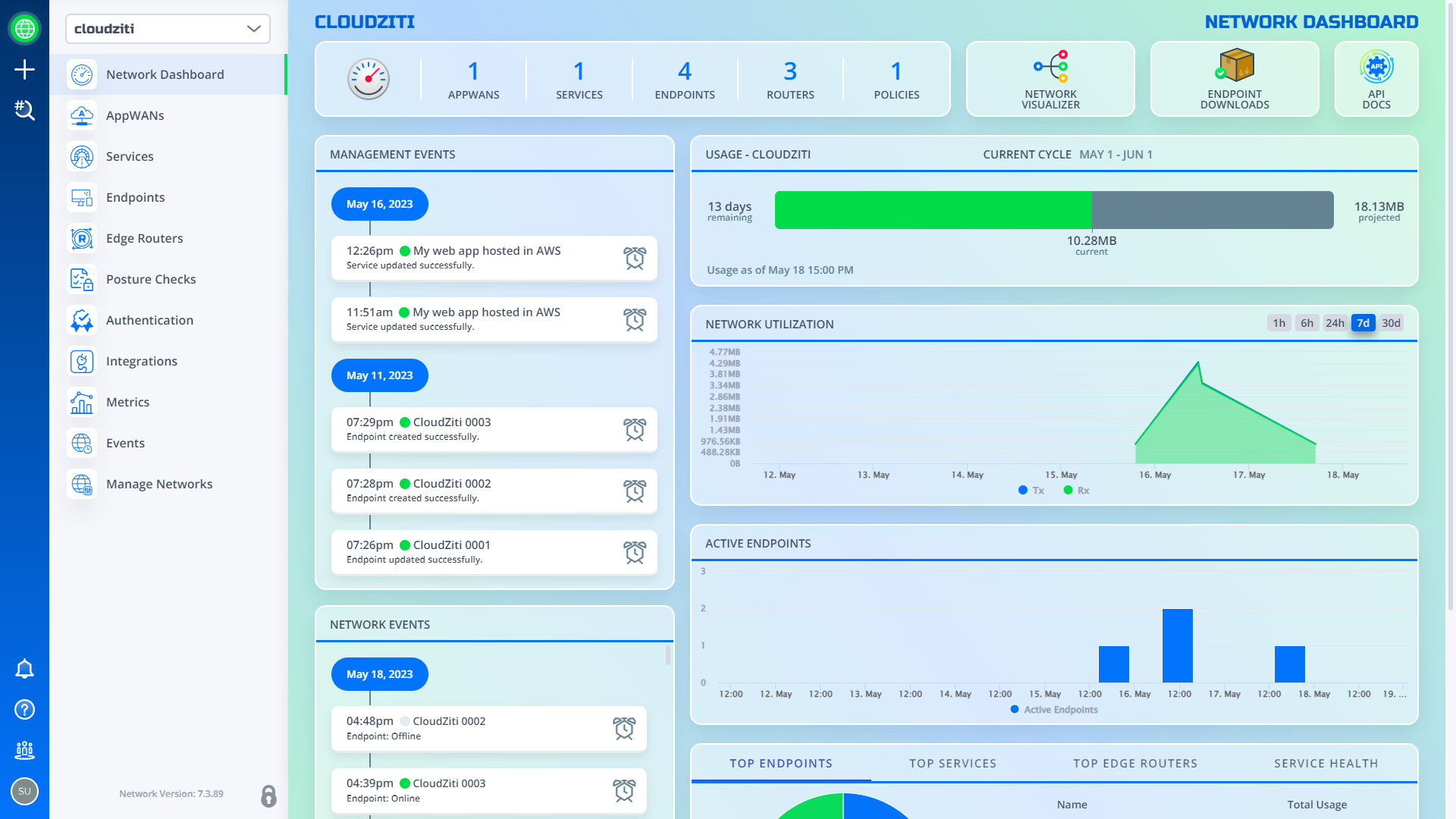This screenshot has width=1456, height=819.
Task: Click the Name column header
Action: pyautogui.click(x=1072, y=805)
